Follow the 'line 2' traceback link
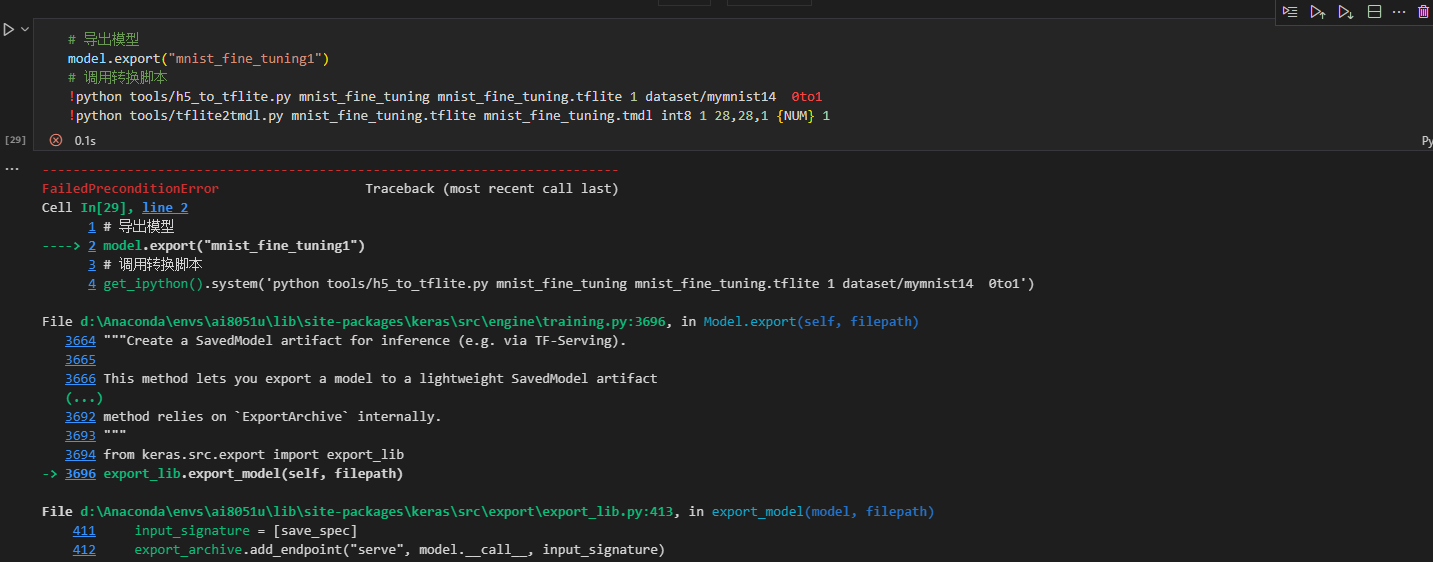This screenshot has width=1433, height=562. click(x=165, y=208)
